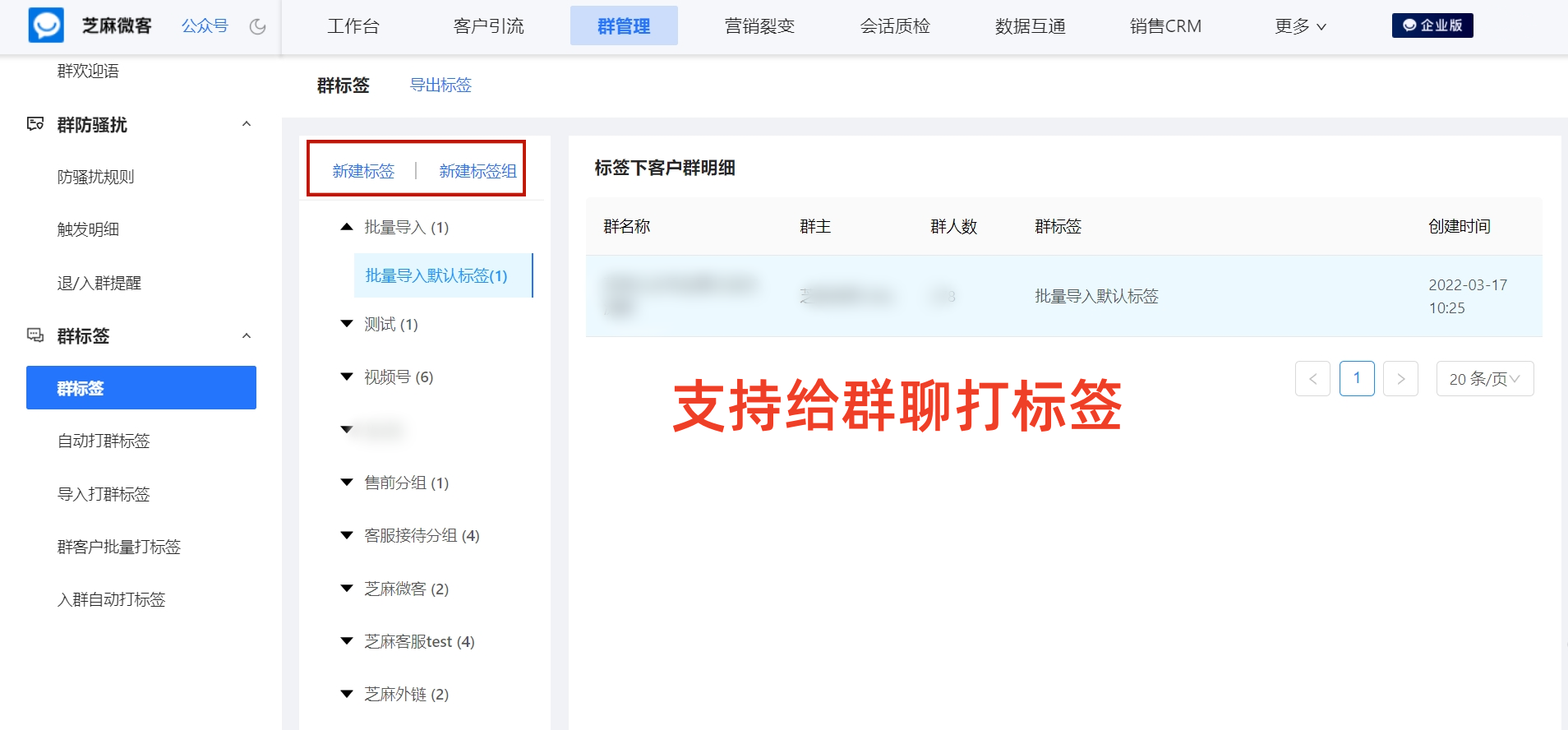The width and height of the screenshot is (1568, 730).
Task: Expand the 芝麻微客 (2) tag group
Action: pyautogui.click(x=347, y=589)
